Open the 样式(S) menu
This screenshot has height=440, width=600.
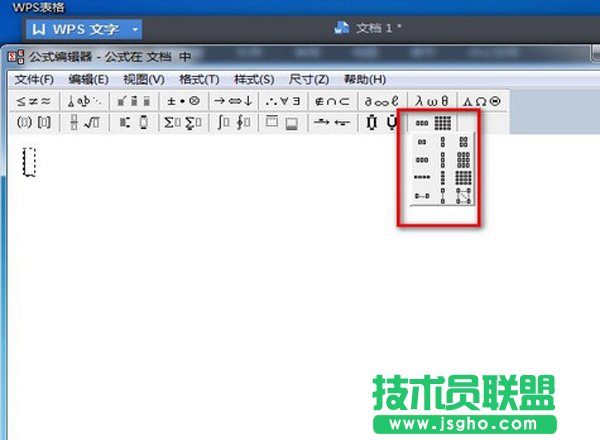pyautogui.click(x=253, y=79)
